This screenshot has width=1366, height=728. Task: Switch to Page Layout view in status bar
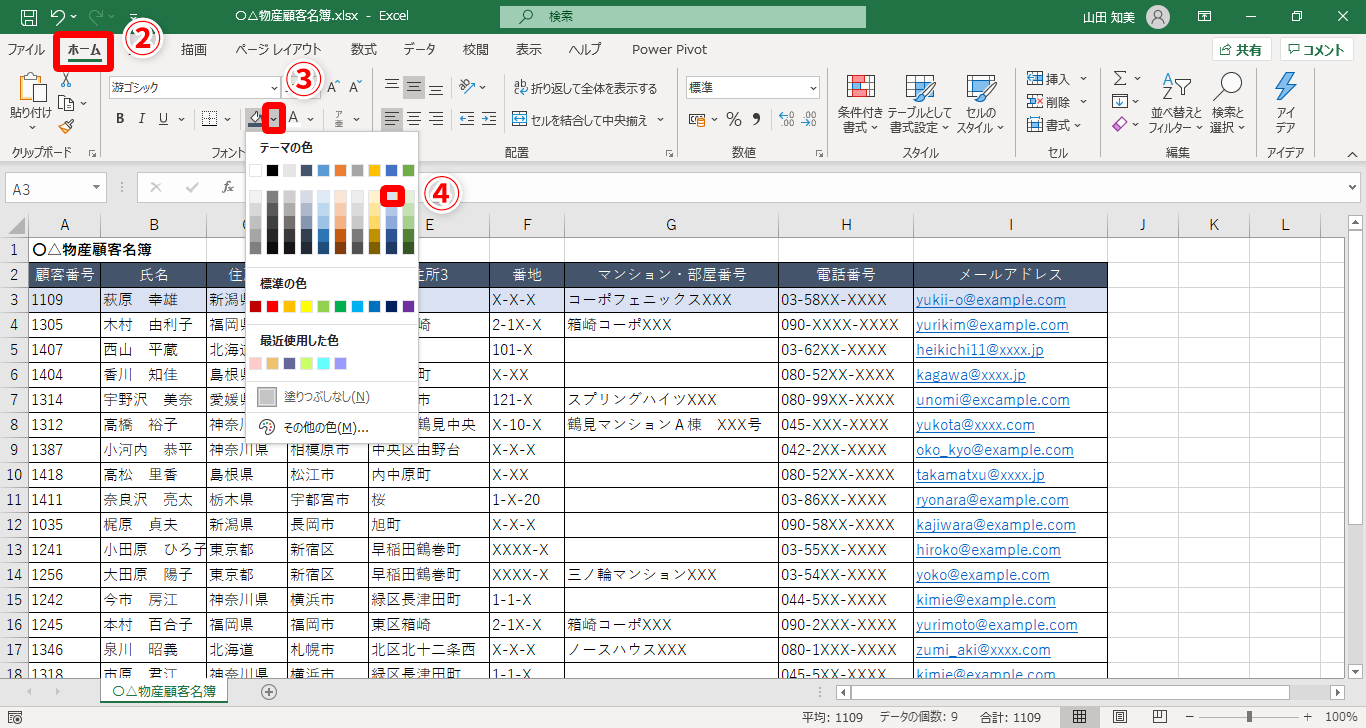click(1120, 716)
